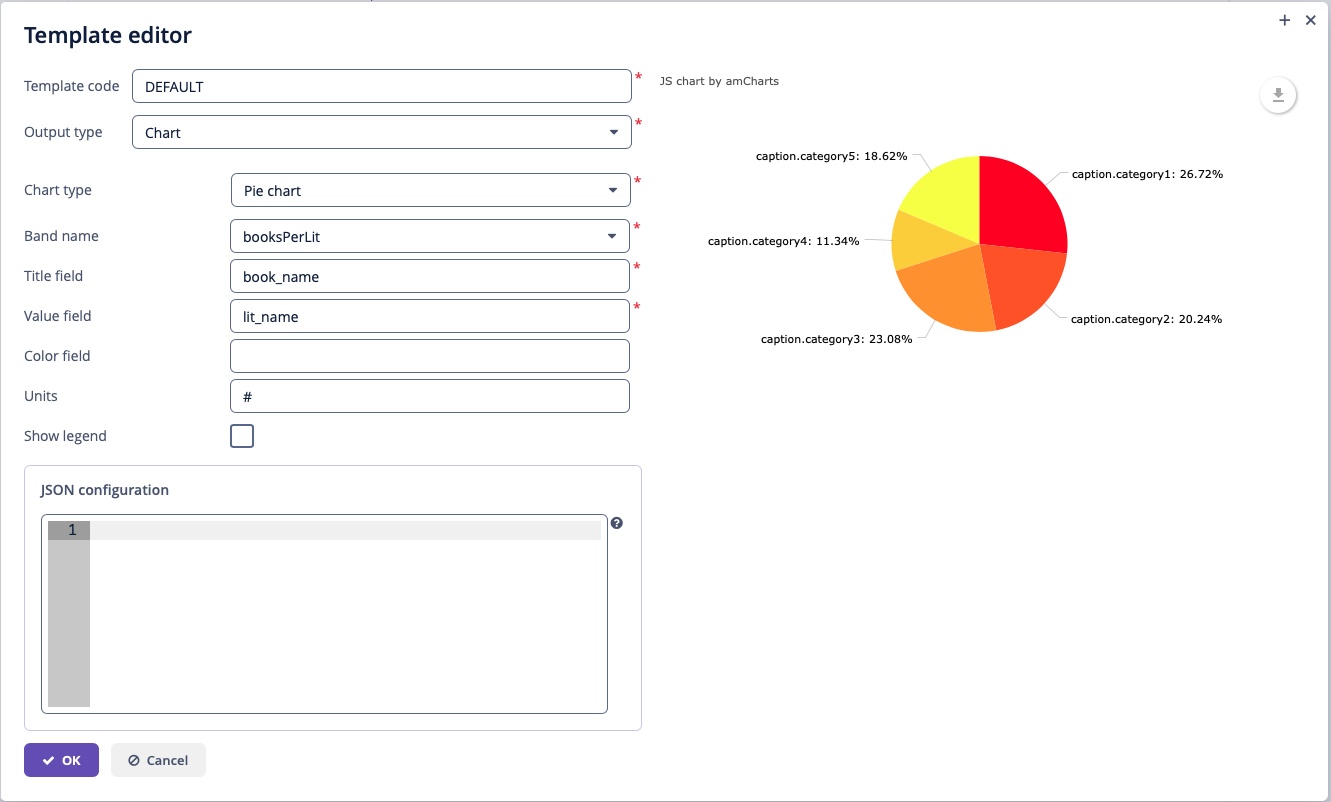Click label caption.category1: 26.72%
Image resolution: width=1331 pixels, height=802 pixels.
[1147, 174]
